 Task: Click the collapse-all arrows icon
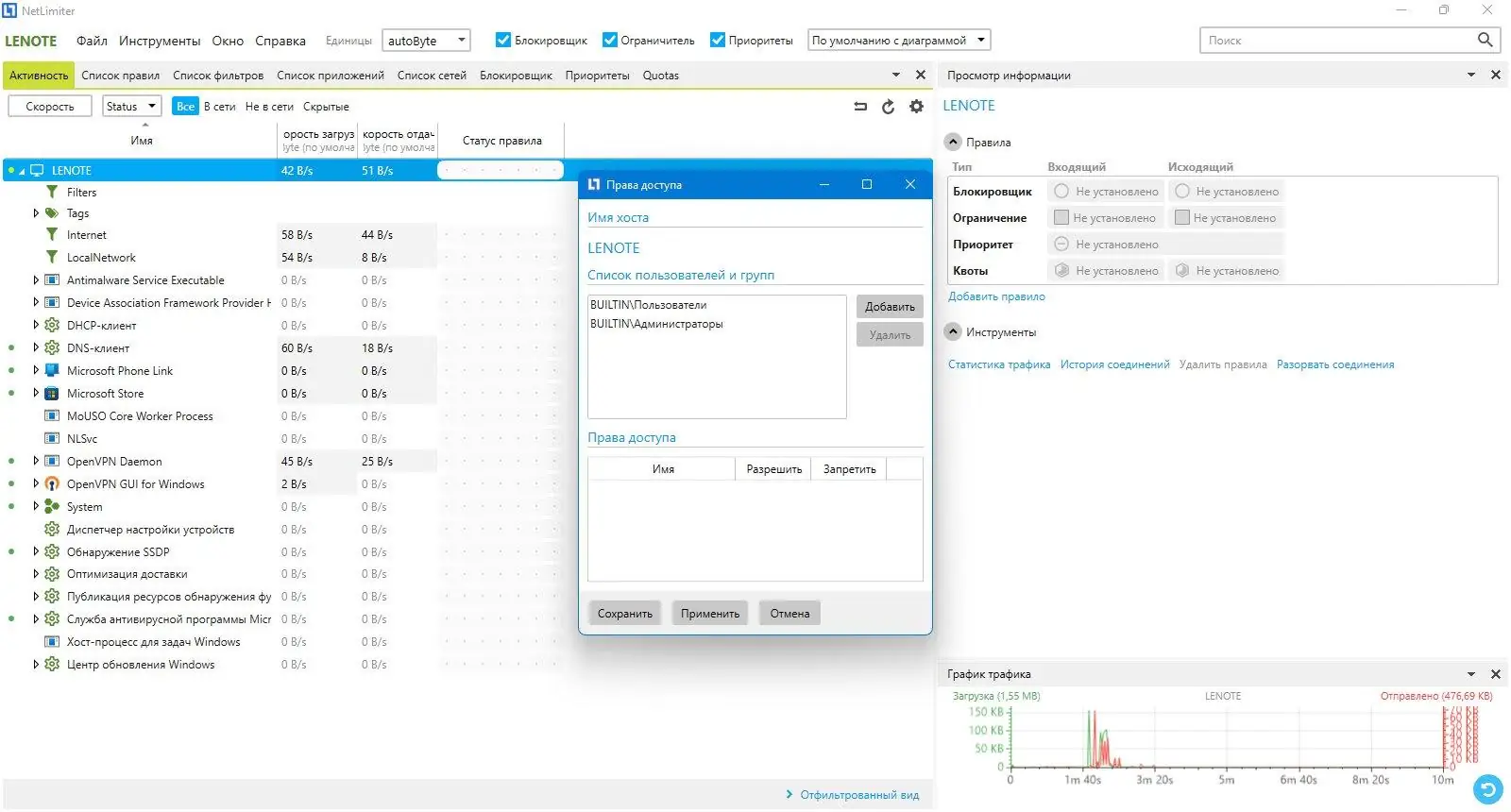[x=860, y=107]
